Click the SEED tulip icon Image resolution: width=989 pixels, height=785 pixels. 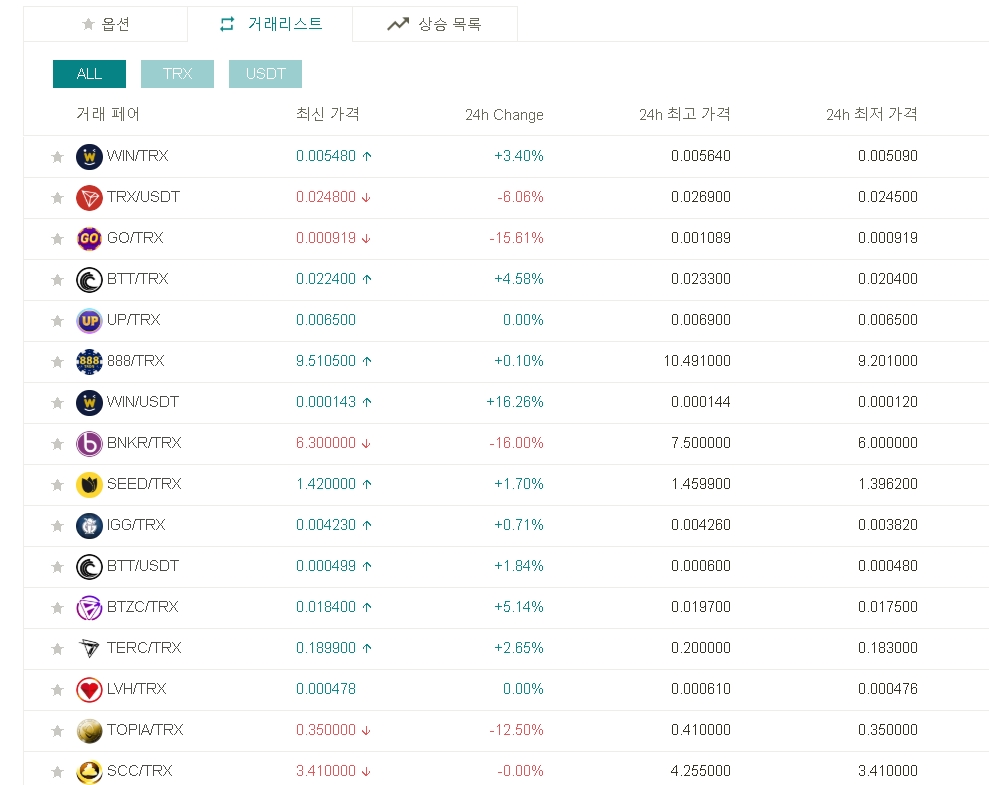[x=89, y=484]
